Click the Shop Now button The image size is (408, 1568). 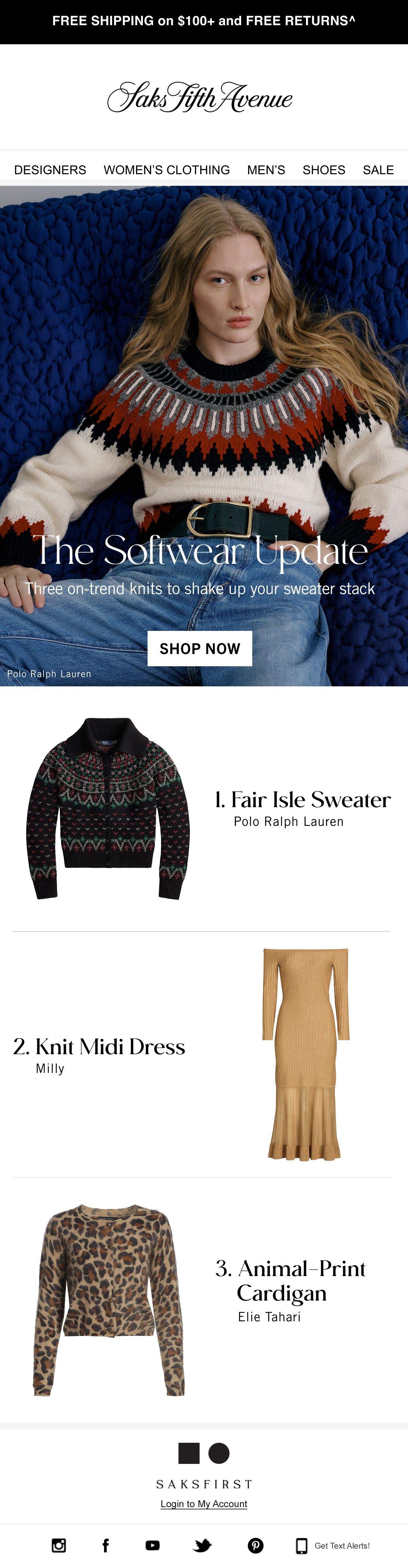coord(200,648)
